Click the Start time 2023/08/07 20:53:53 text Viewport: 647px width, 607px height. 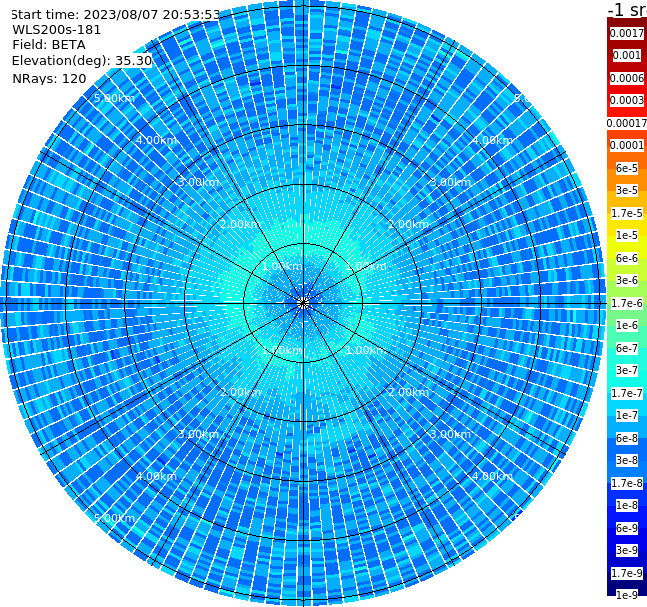tap(115, 14)
